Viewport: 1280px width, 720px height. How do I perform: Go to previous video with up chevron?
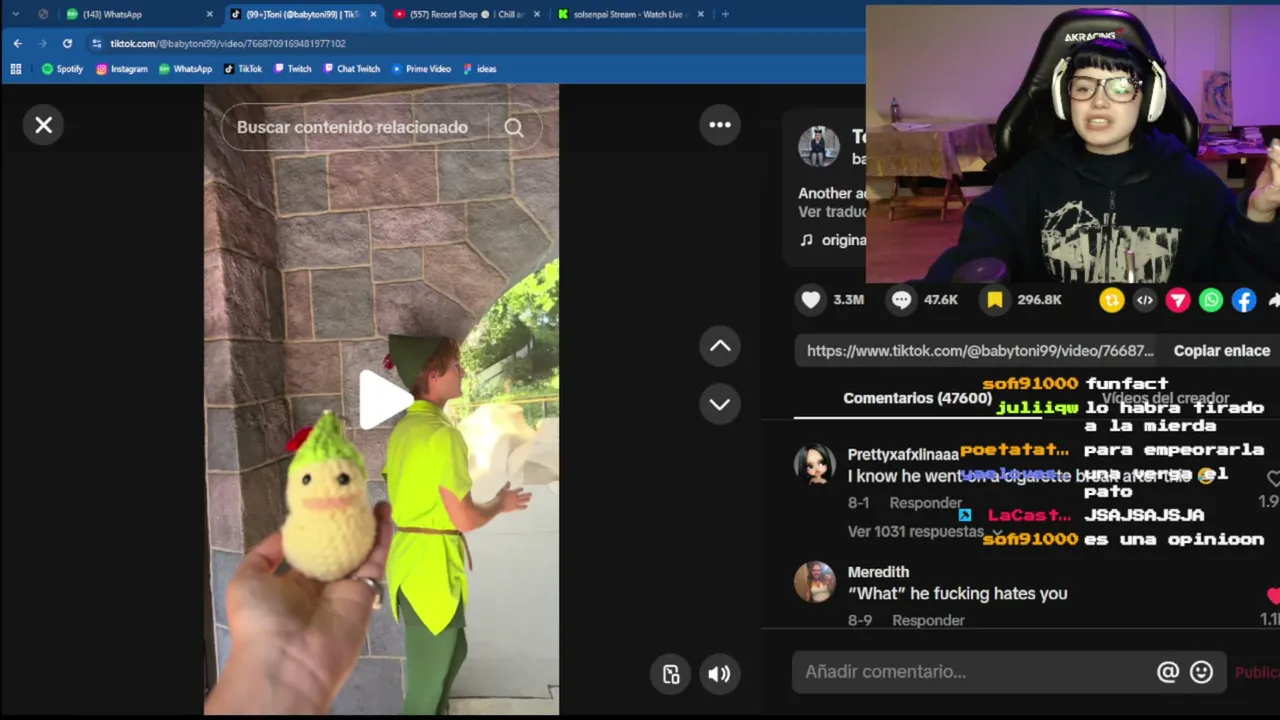coord(720,346)
